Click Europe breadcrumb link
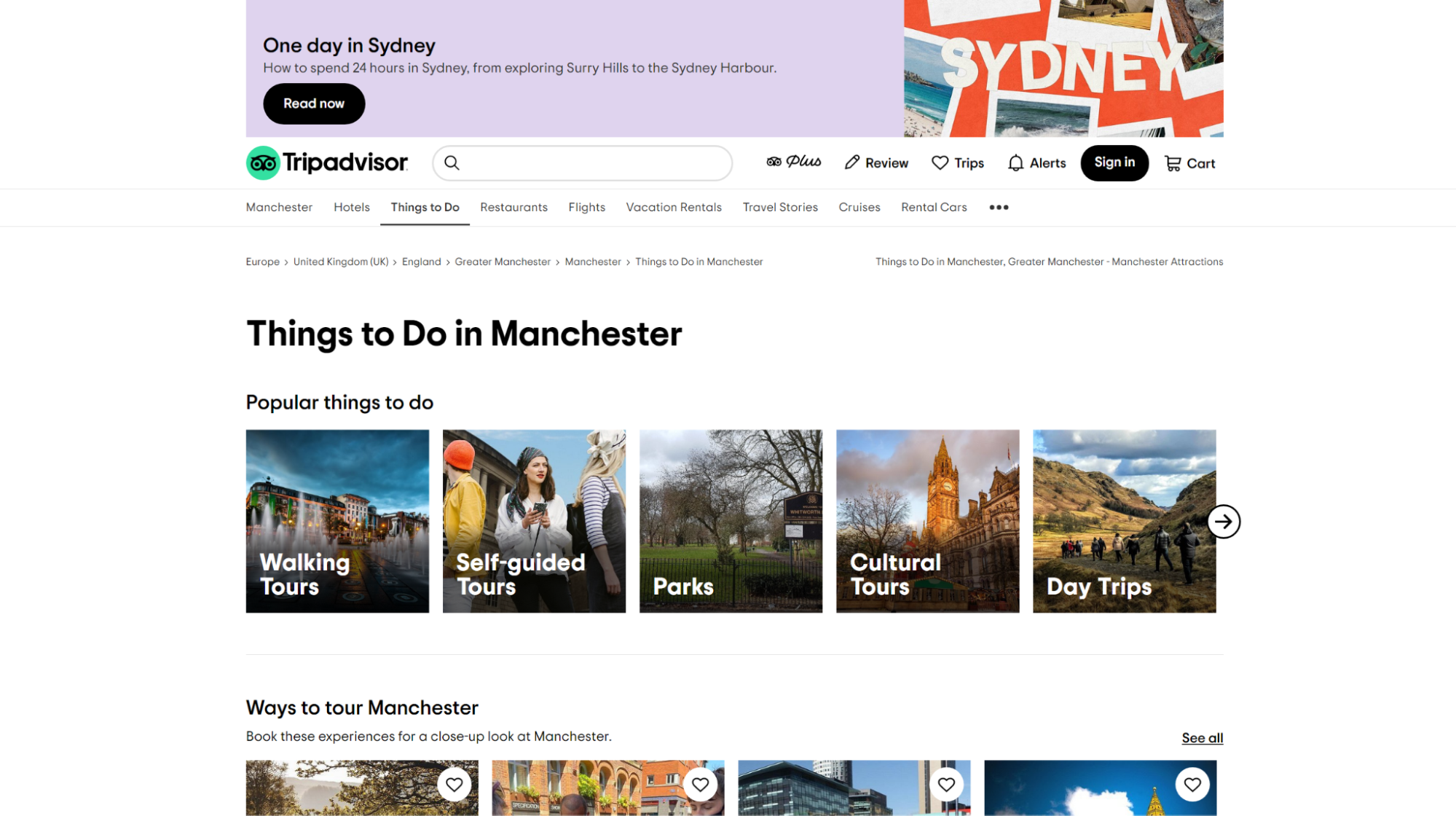The height and width of the screenshot is (816, 1456). coord(262,262)
